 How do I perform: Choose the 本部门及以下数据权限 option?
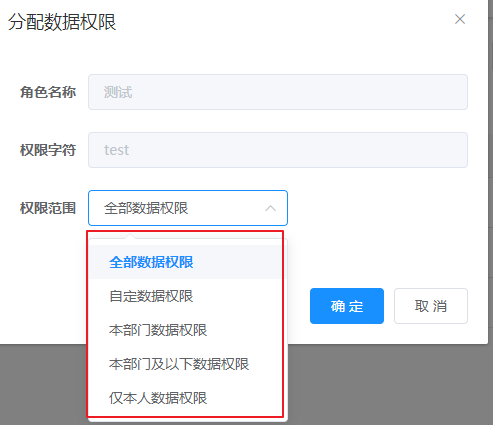point(188,364)
